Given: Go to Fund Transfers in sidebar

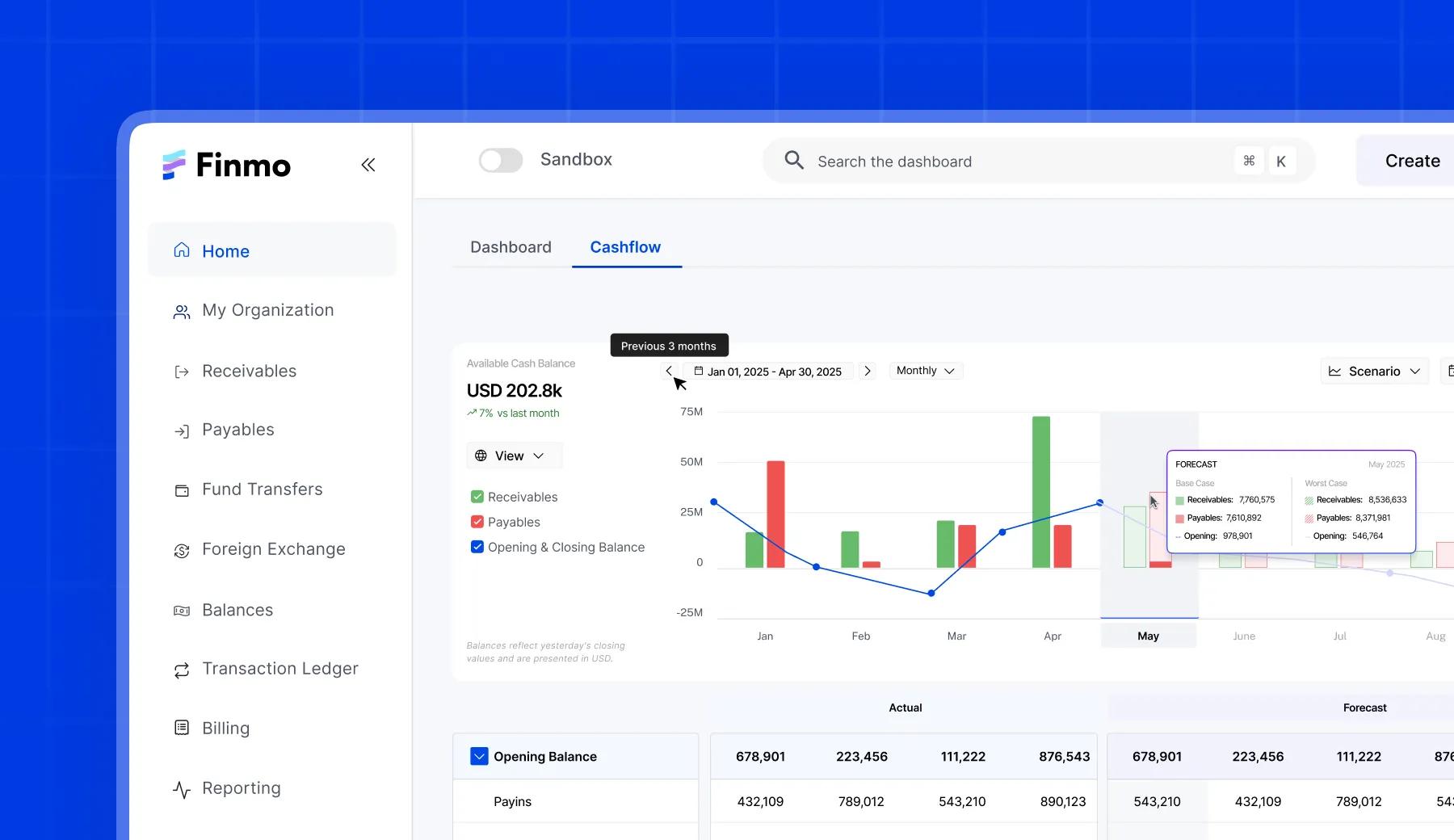Looking at the screenshot, I should (x=262, y=489).
